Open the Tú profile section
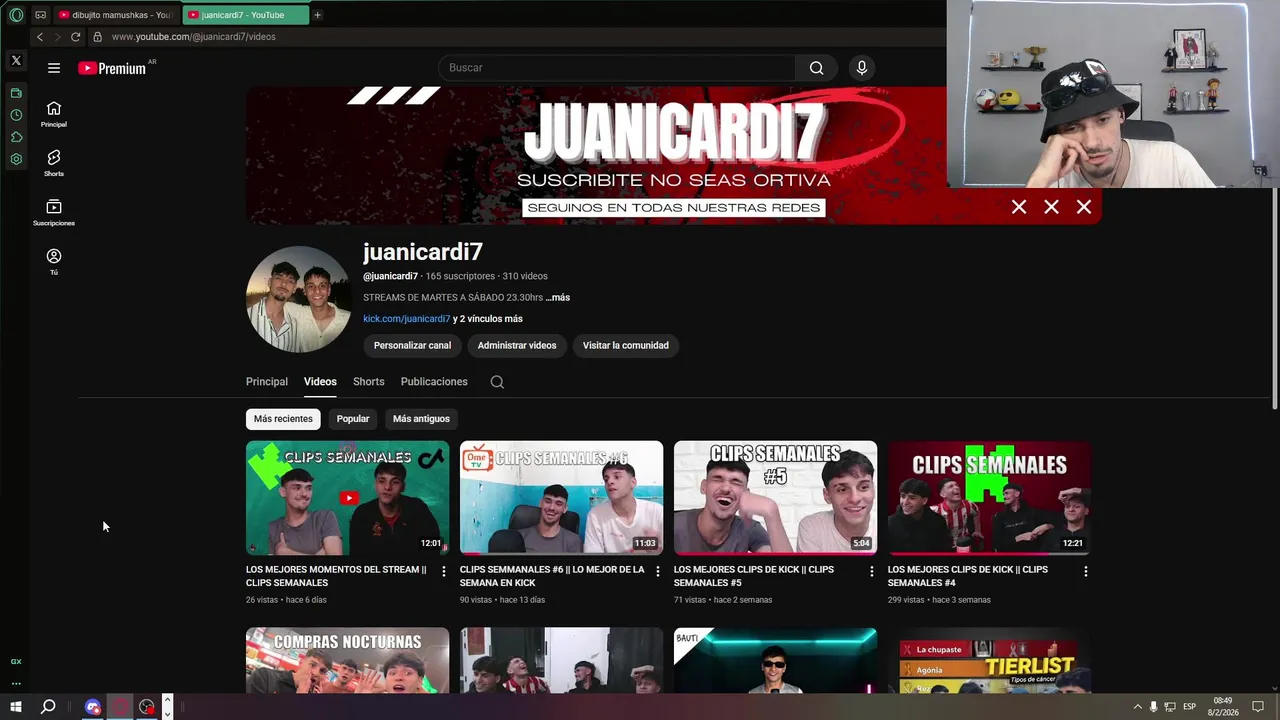The height and width of the screenshot is (720, 1280). (54, 261)
